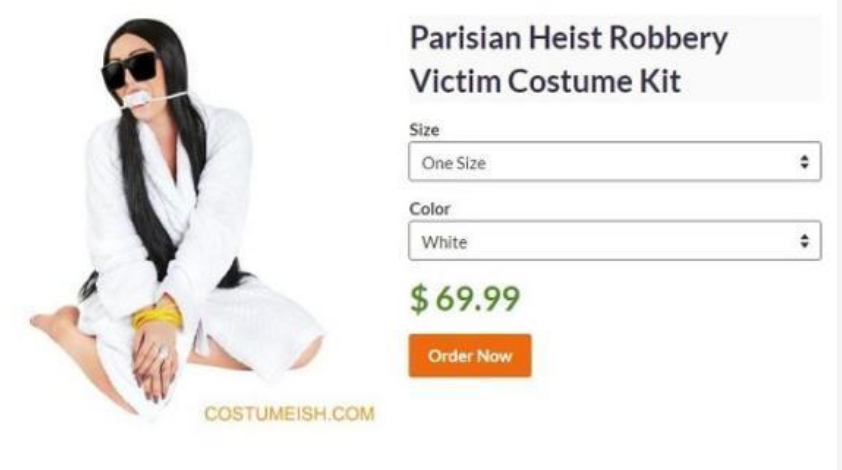This screenshot has width=842, height=470.
Task: Click the green 69.99 price
Action: (477, 299)
